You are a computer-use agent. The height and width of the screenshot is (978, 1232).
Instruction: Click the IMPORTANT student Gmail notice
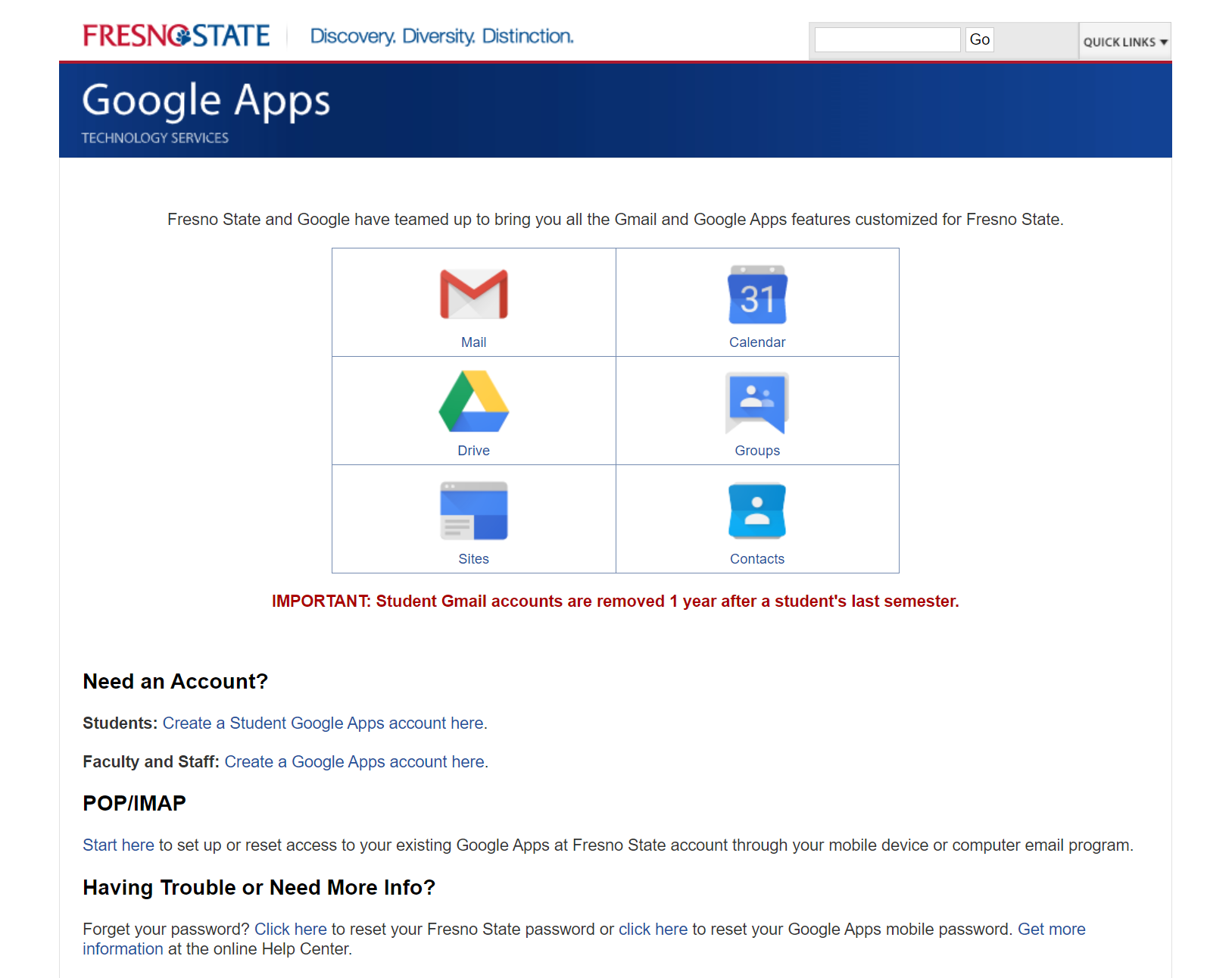616,601
